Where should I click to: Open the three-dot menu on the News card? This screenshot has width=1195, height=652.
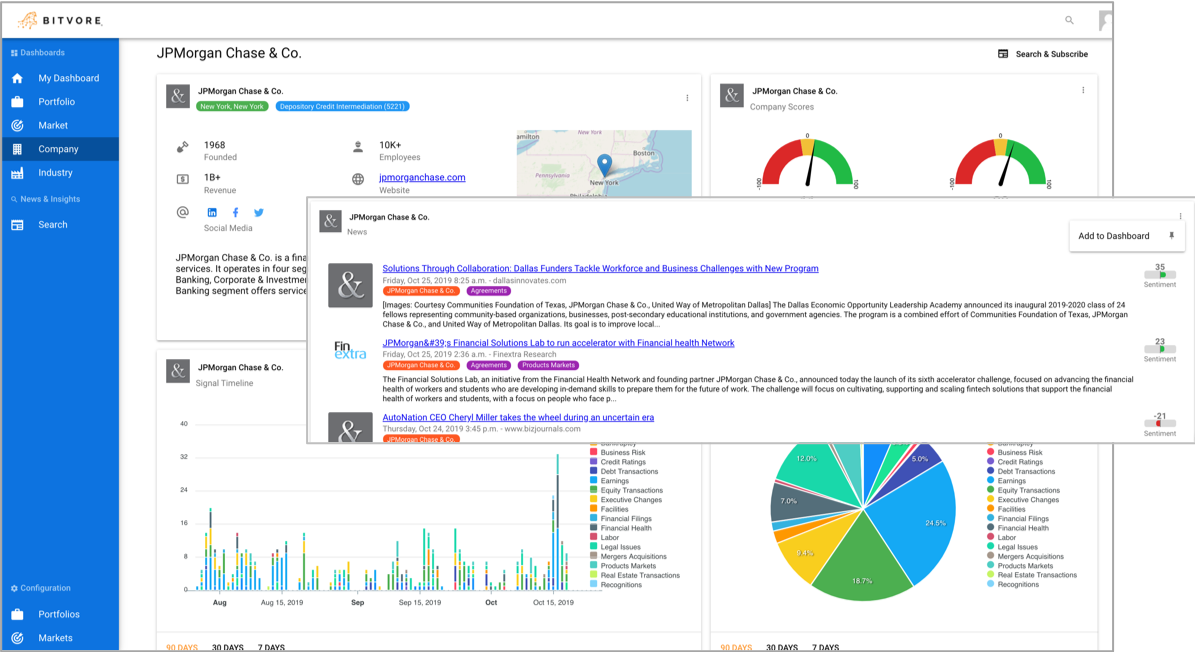(1180, 216)
